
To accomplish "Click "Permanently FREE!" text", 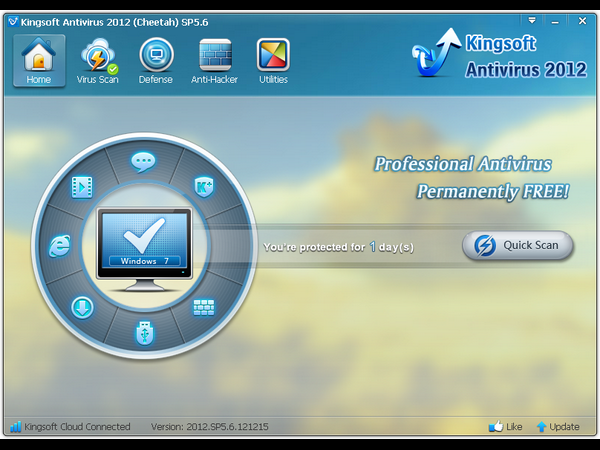I will [493, 191].
